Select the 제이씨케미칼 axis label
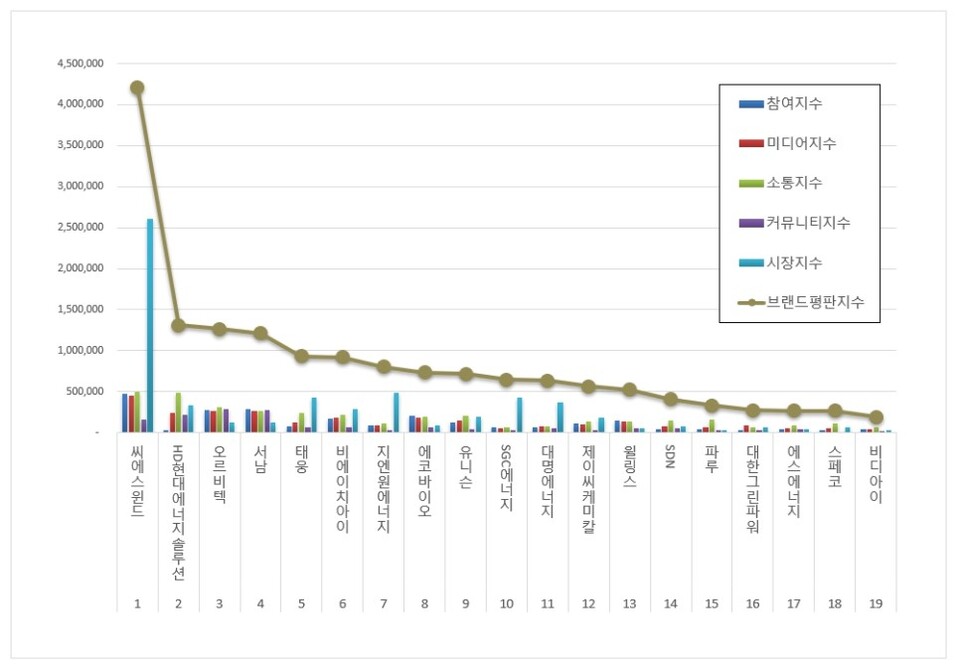 point(588,491)
